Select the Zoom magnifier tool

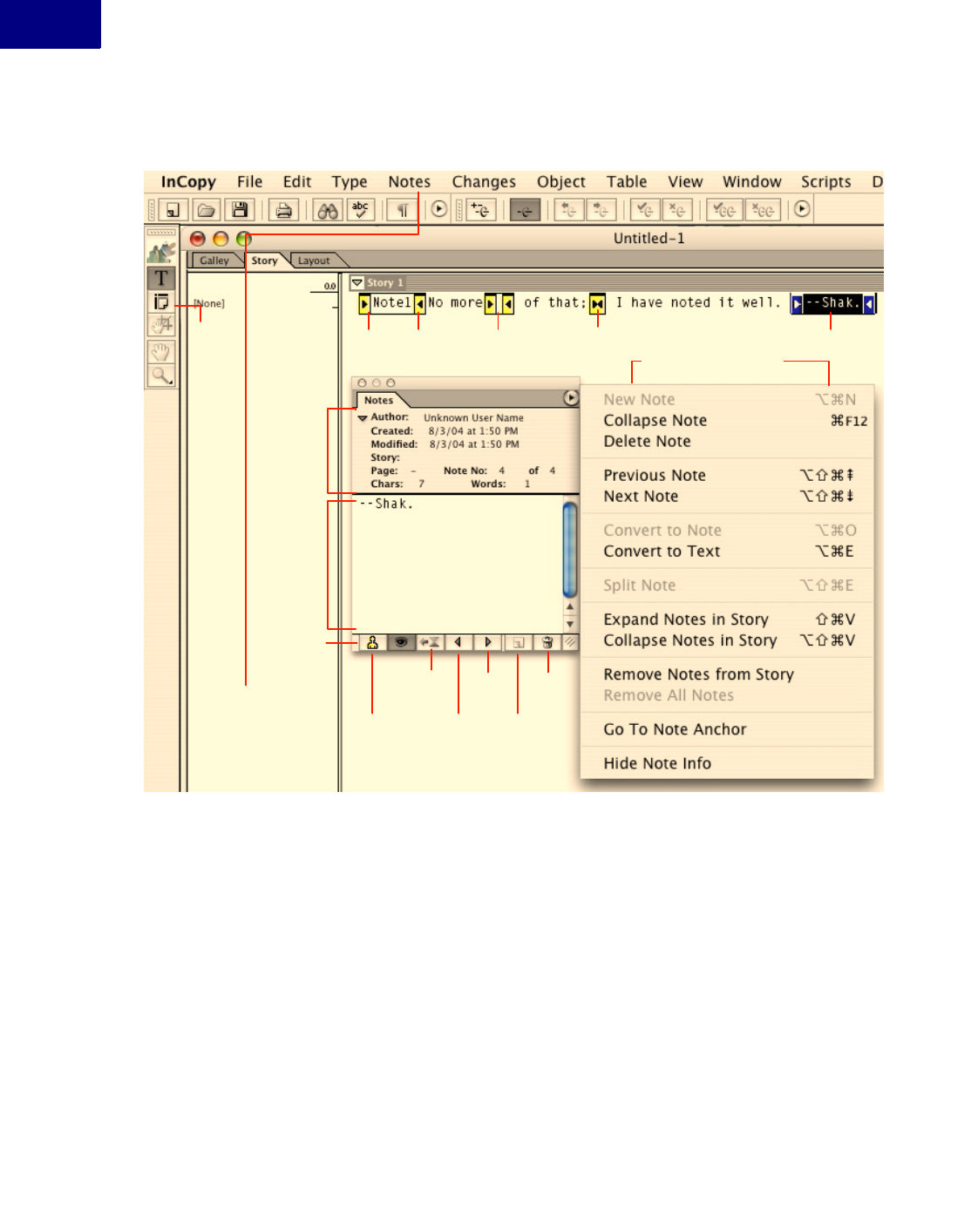coord(161,376)
